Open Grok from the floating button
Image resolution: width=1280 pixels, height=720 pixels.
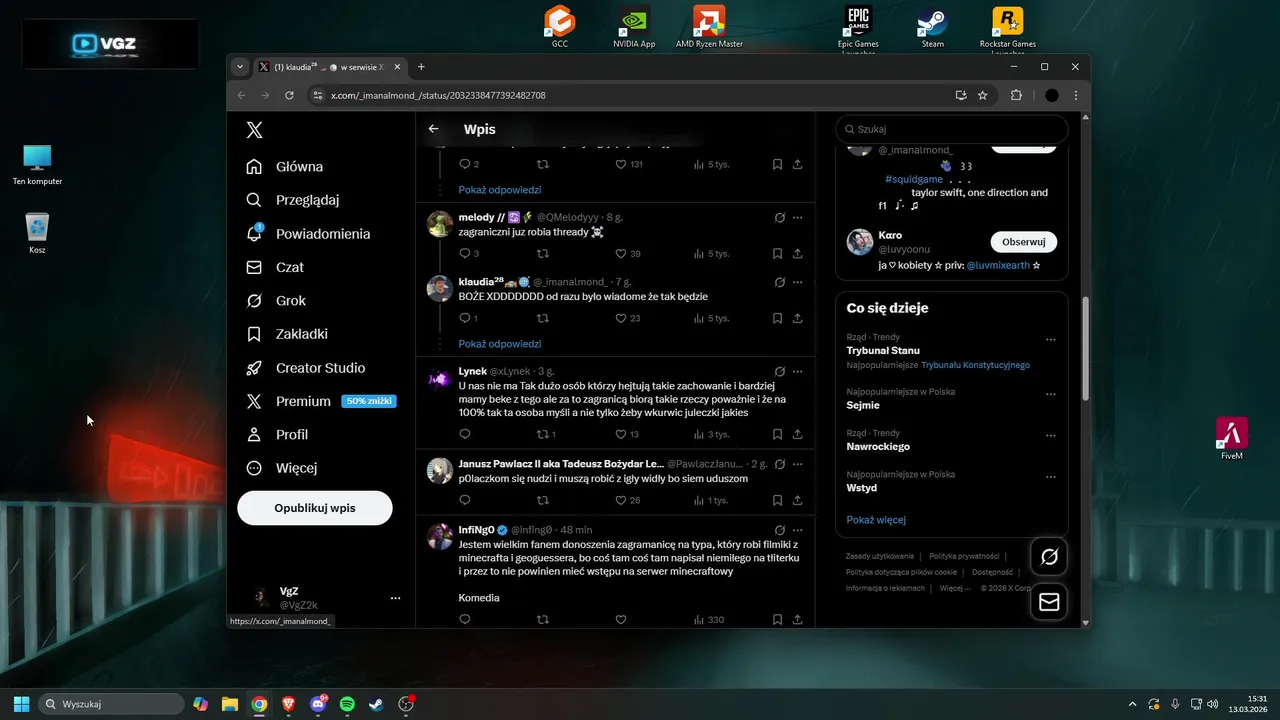(1049, 557)
